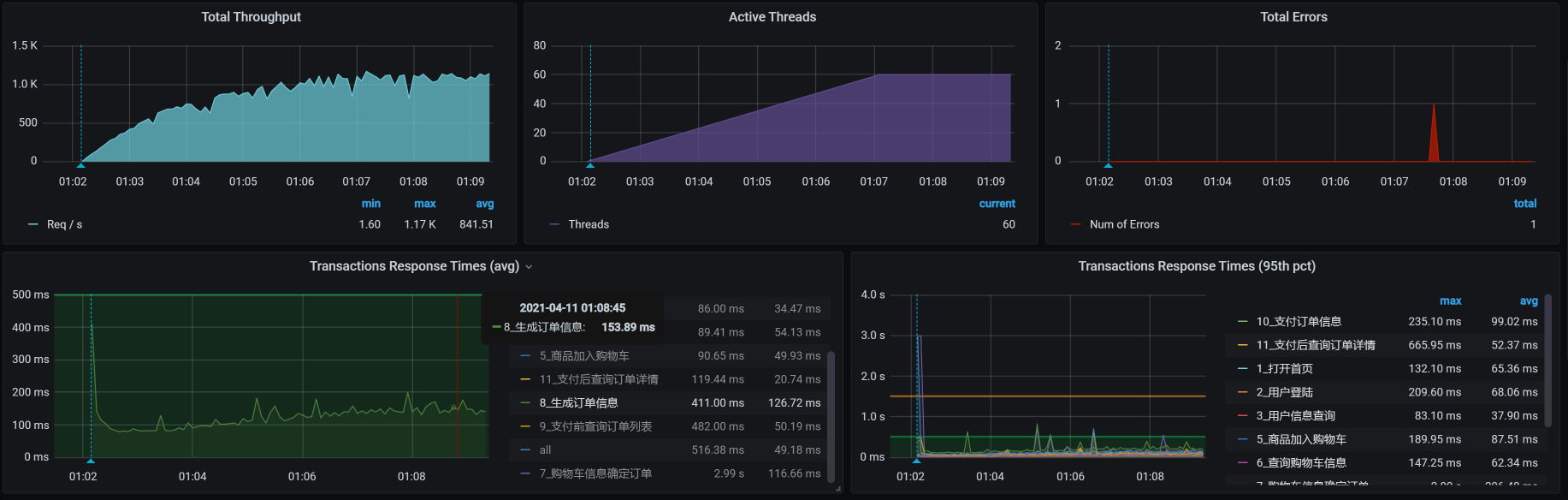Click the Total Errors panel title

[1293, 17]
